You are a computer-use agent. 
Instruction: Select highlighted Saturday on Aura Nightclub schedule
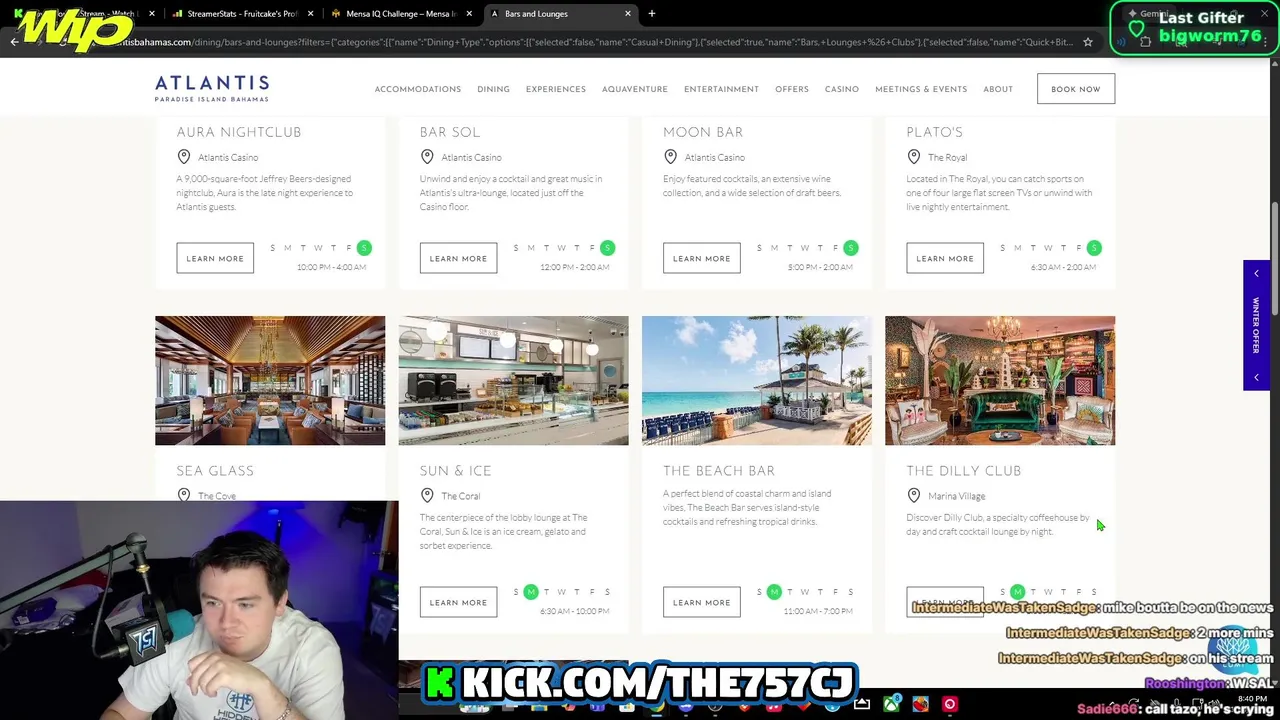coord(364,248)
